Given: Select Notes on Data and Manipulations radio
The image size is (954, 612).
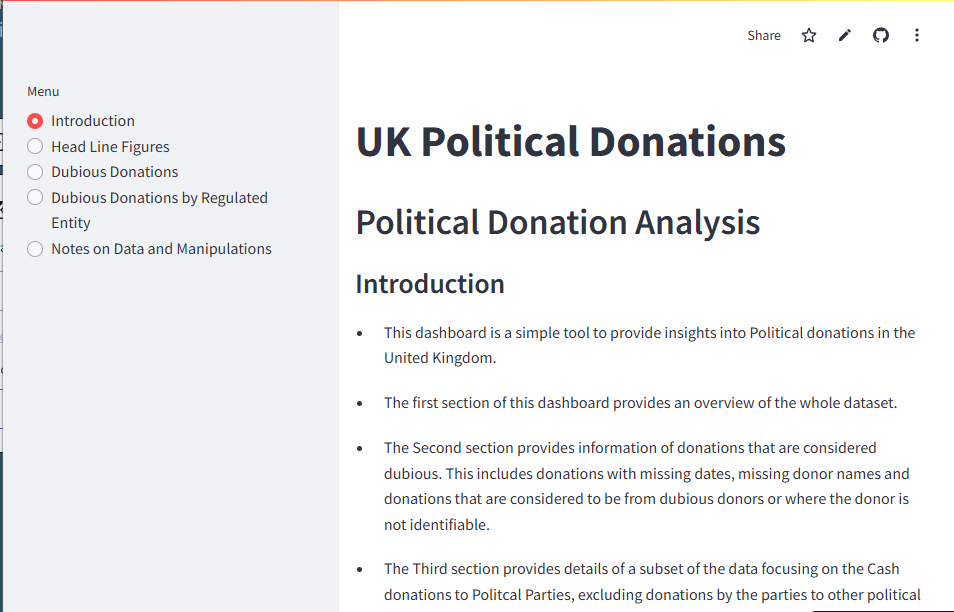Looking at the screenshot, I should point(35,249).
